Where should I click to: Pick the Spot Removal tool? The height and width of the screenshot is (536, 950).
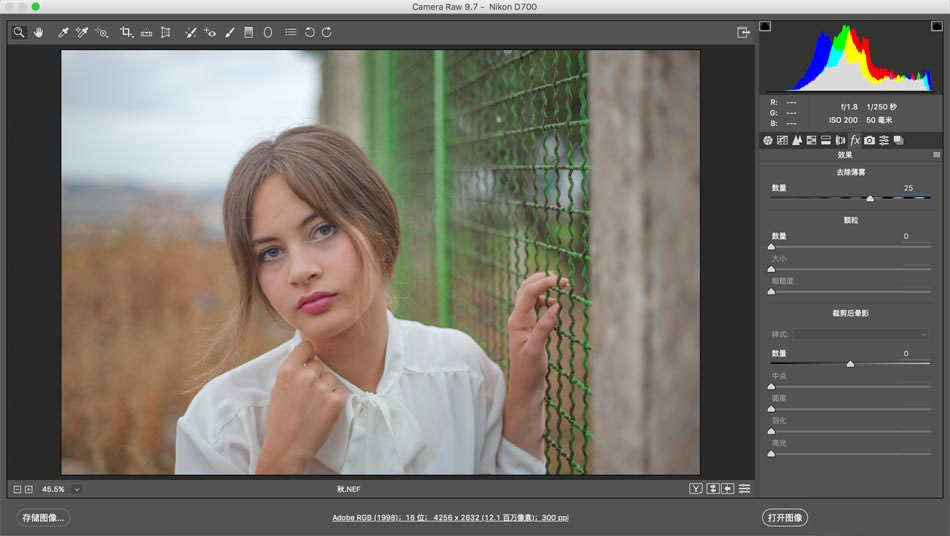tap(190, 32)
